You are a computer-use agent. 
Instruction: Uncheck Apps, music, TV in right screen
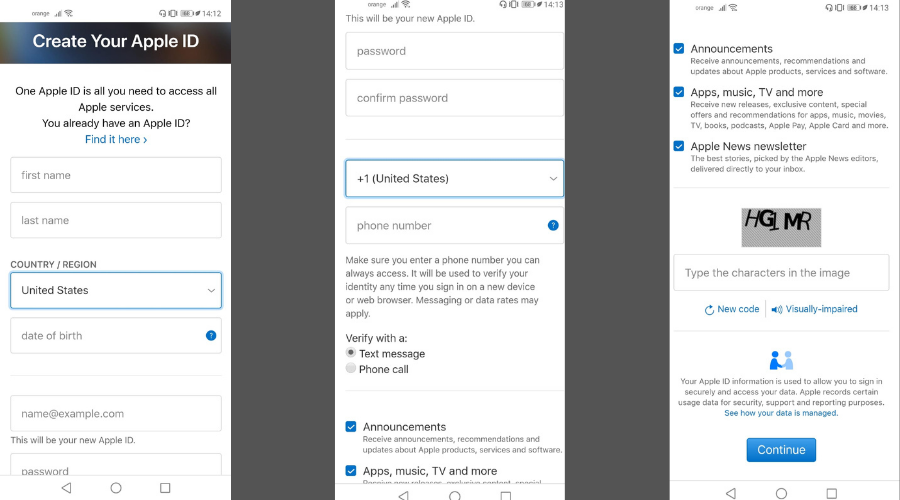coord(679,92)
